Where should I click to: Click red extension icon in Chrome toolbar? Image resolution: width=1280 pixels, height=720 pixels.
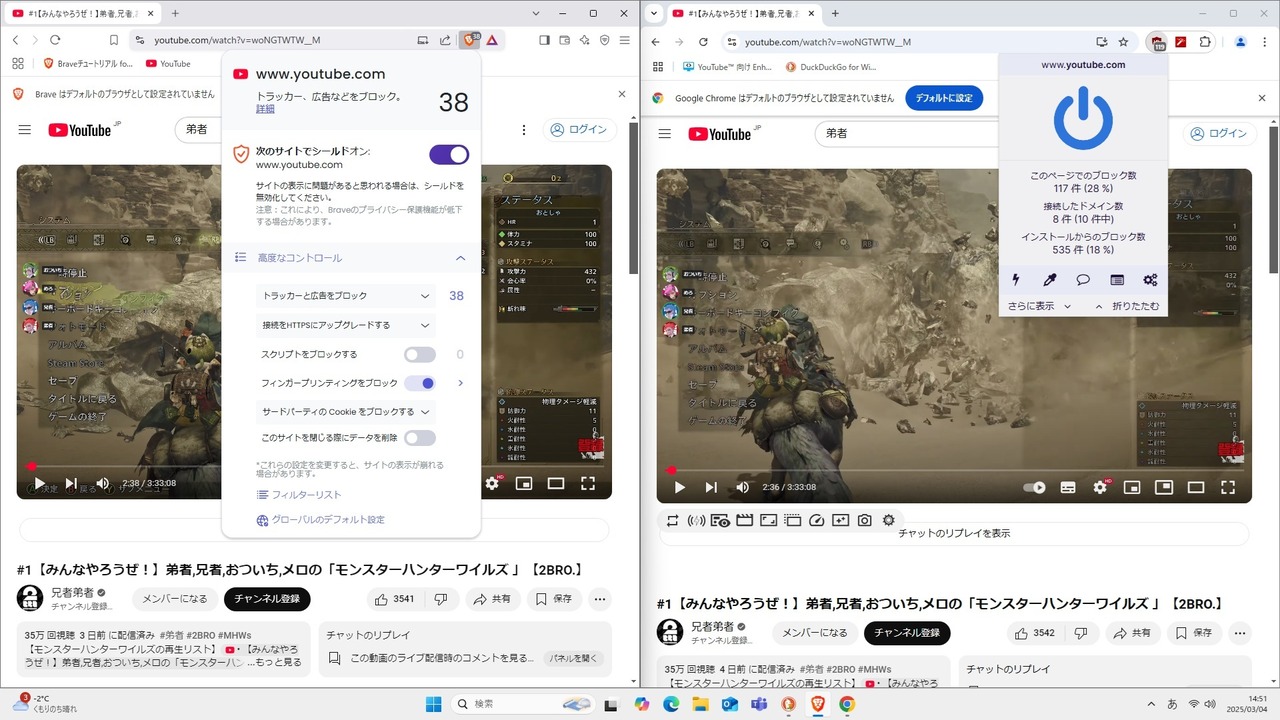pos(1181,42)
